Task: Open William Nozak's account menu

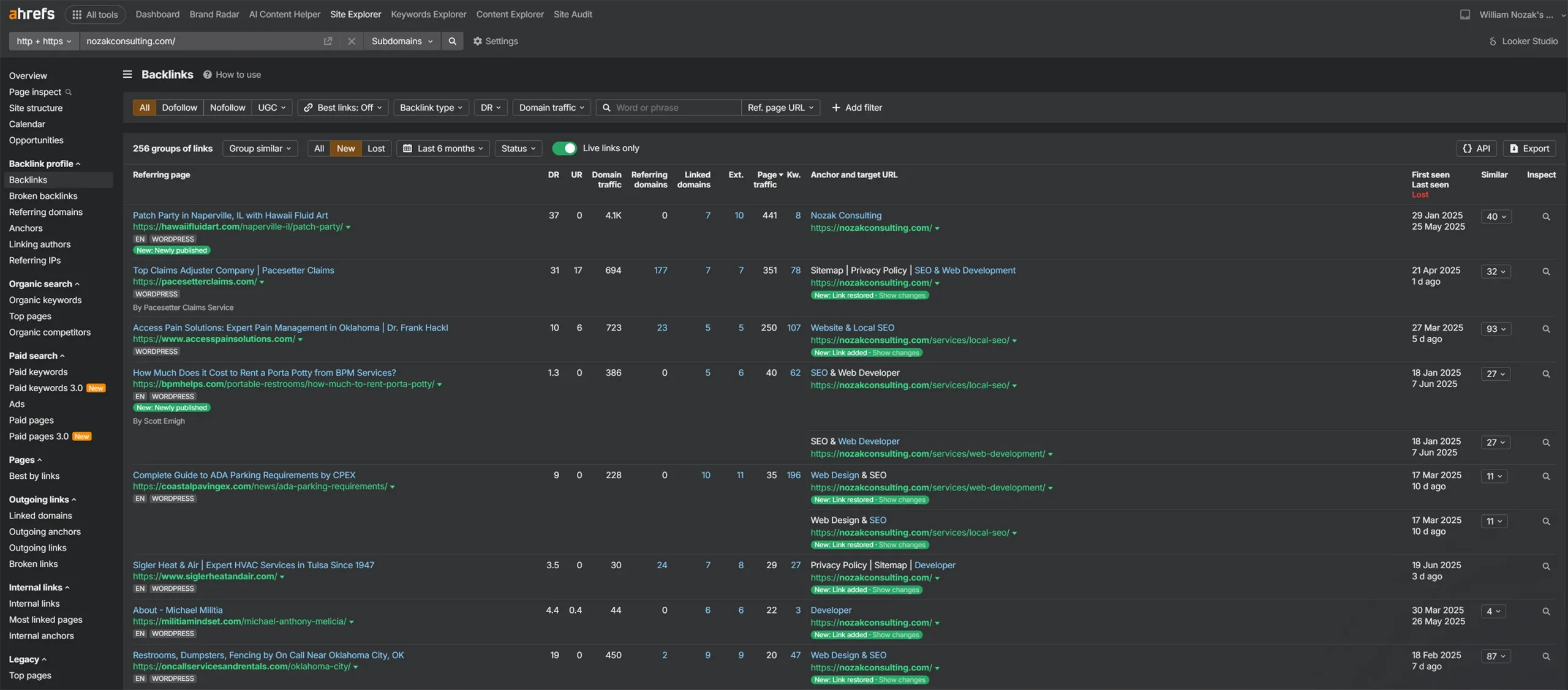Action: tap(1522, 14)
